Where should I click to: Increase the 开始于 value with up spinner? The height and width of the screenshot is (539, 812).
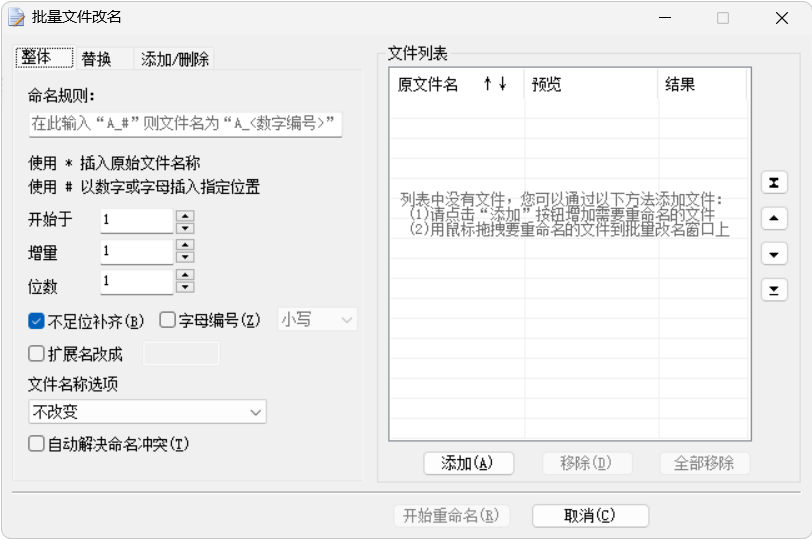[x=185, y=215]
